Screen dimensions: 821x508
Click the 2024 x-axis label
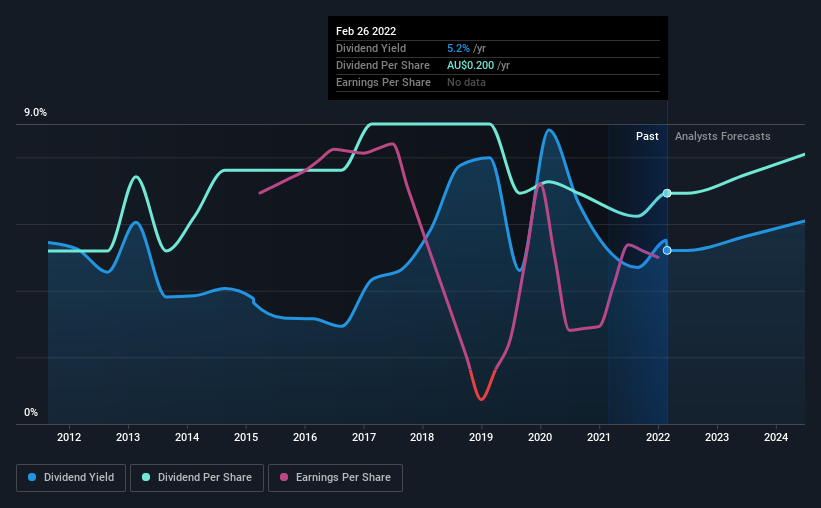tap(776, 437)
